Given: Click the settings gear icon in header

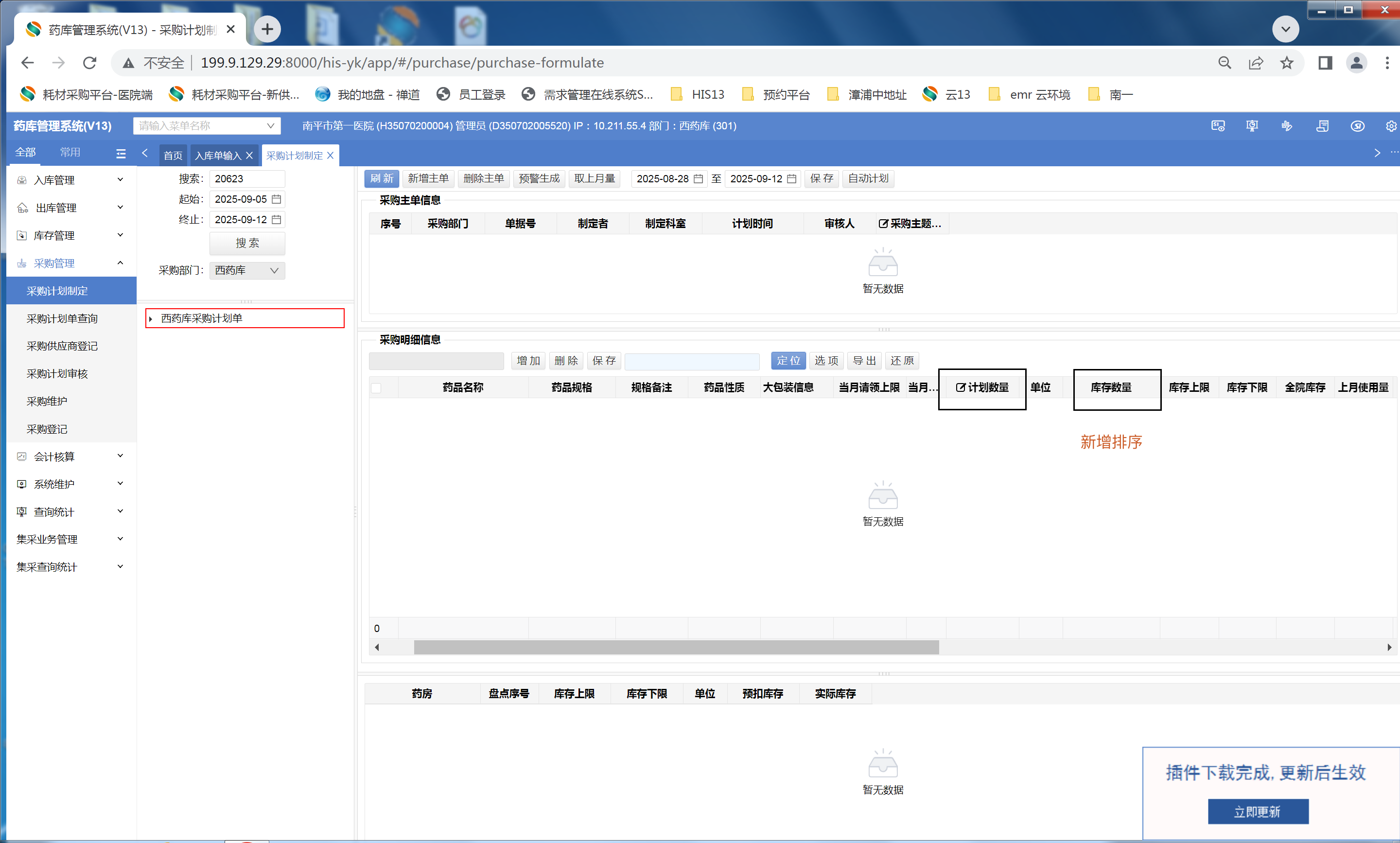Looking at the screenshot, I should 1390,126.
